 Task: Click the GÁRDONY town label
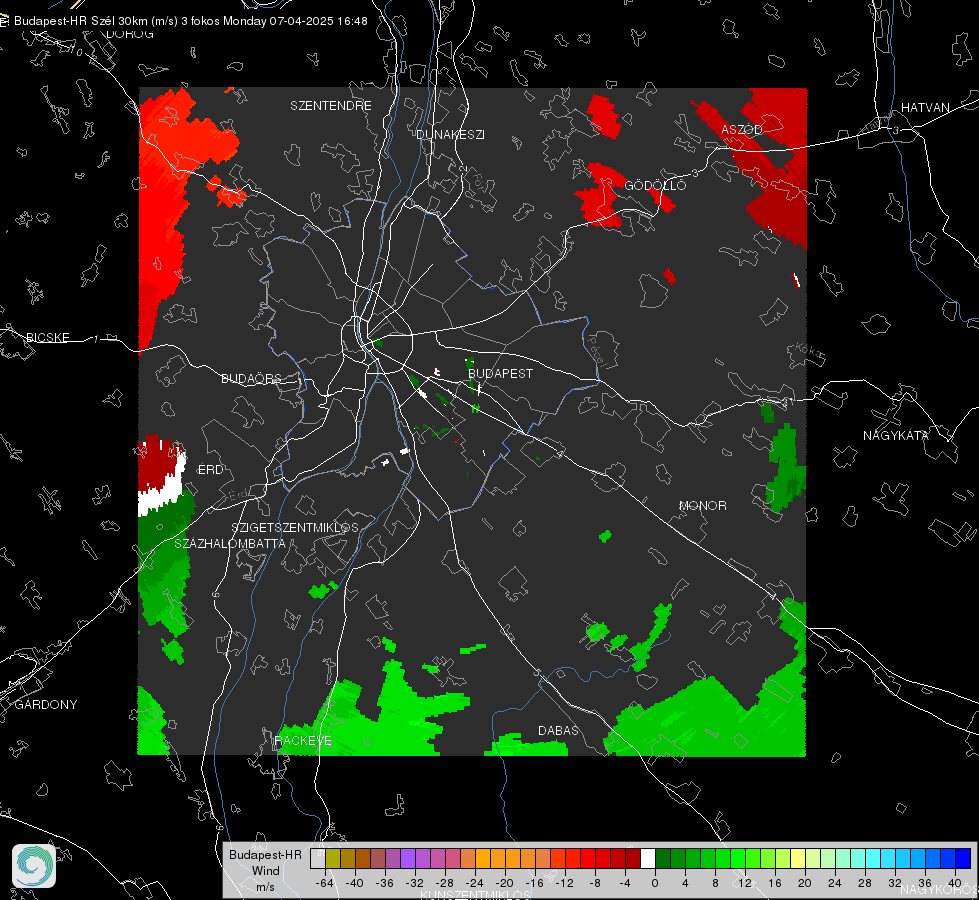tap(46, 705)
